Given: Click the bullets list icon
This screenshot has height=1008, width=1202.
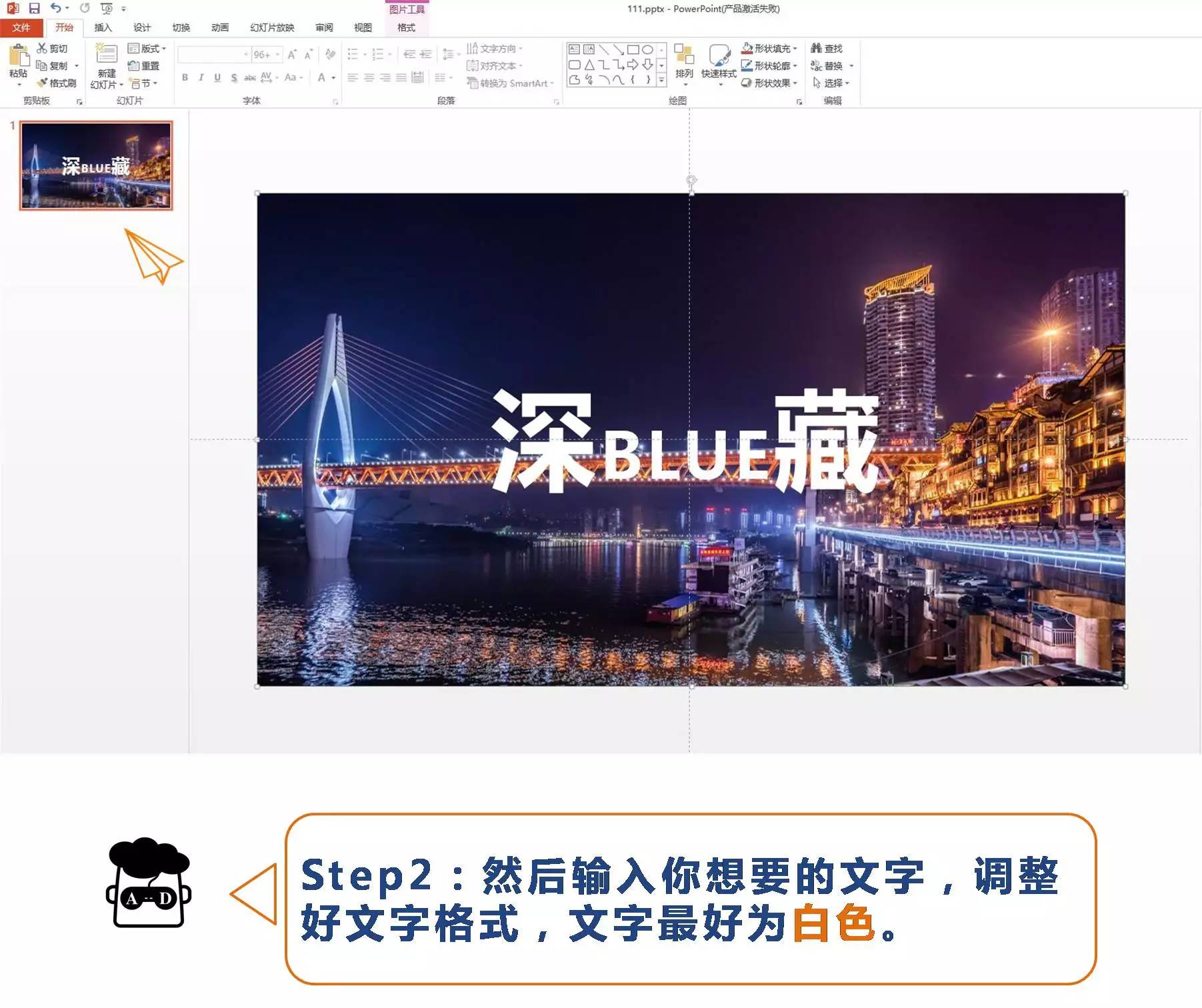Looking at the screenshot, I should point(353,54).
